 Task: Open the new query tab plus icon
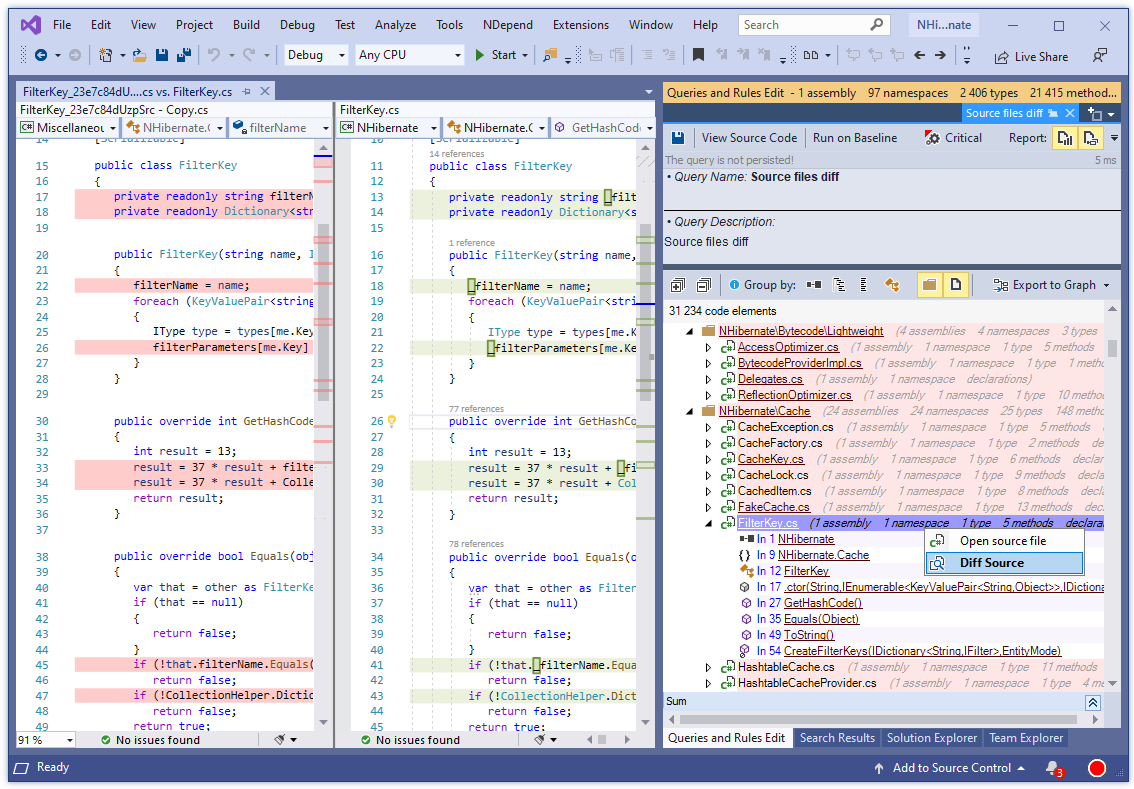click(1094, 114)
